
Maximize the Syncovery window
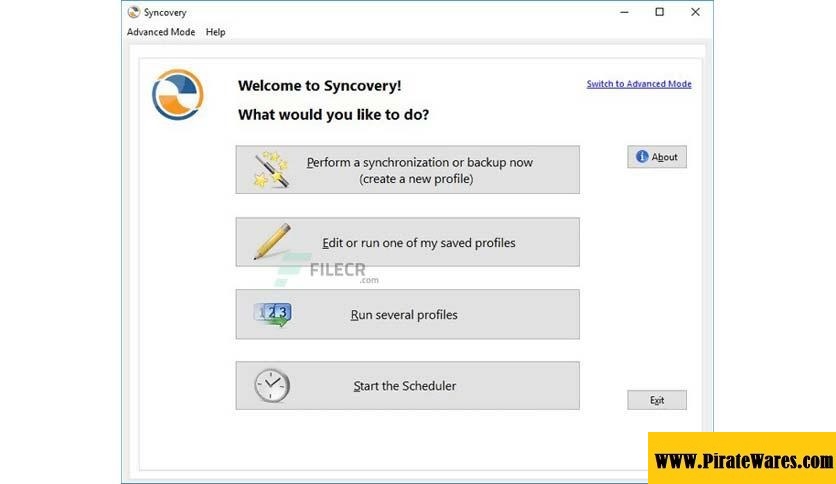pyautogui.click(x=659, y=12)
